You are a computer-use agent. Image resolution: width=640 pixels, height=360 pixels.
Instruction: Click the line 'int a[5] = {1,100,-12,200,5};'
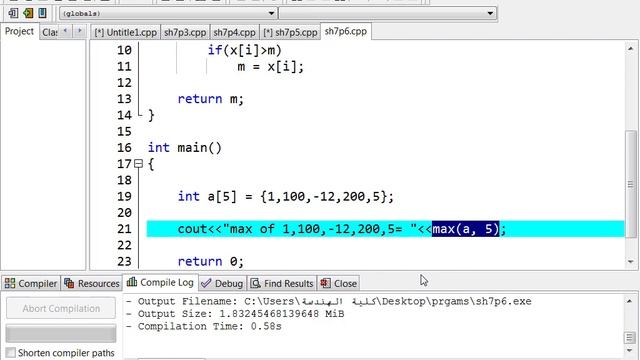coord(285,197)
